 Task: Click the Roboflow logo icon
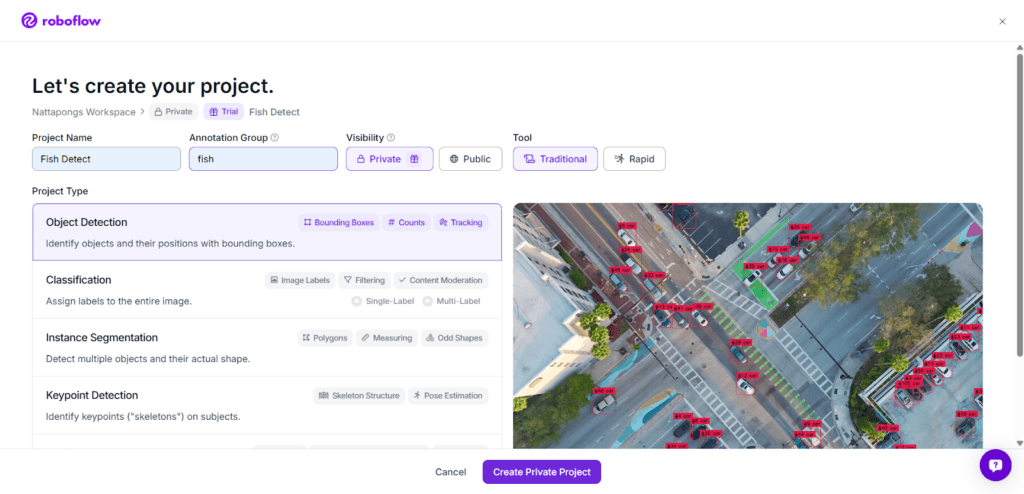[29, 20]
